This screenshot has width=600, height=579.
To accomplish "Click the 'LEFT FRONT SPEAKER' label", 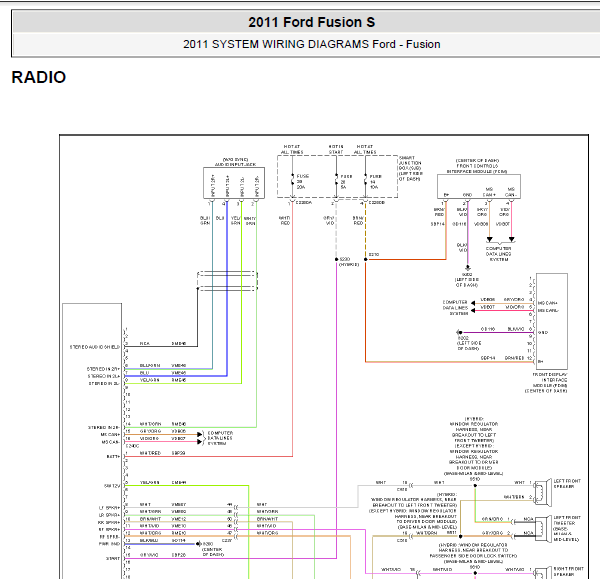I will coord(567,484).
